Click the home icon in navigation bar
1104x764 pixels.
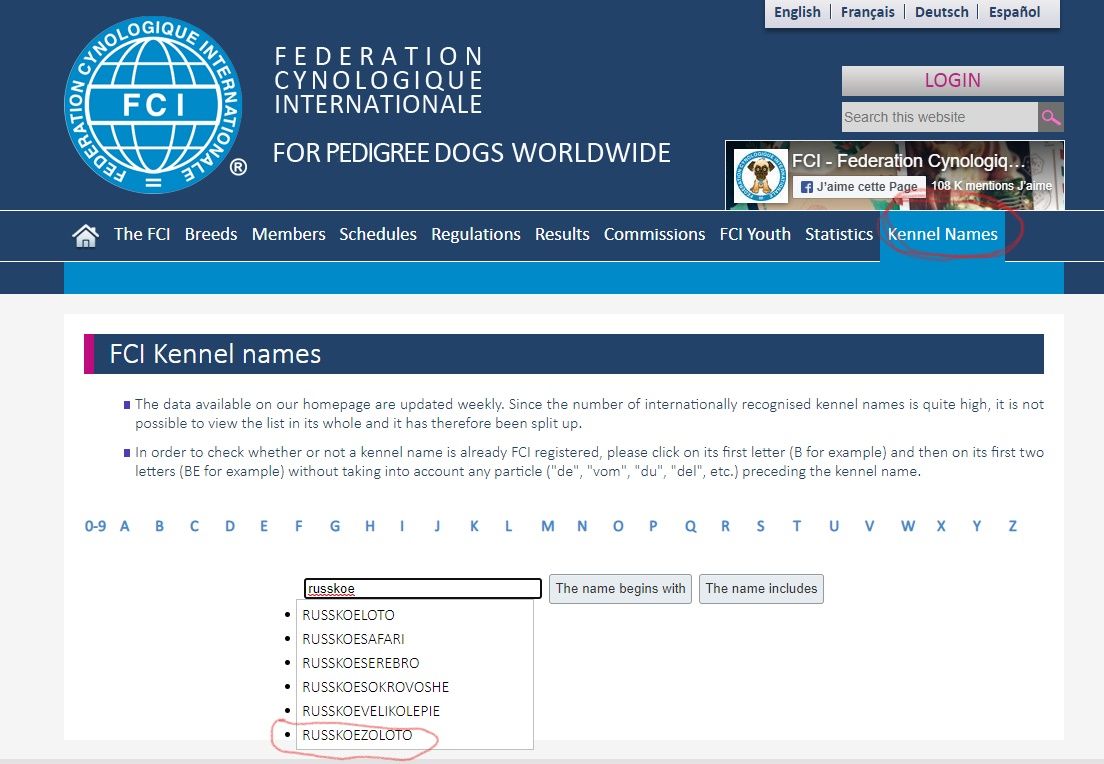(86, 235)
